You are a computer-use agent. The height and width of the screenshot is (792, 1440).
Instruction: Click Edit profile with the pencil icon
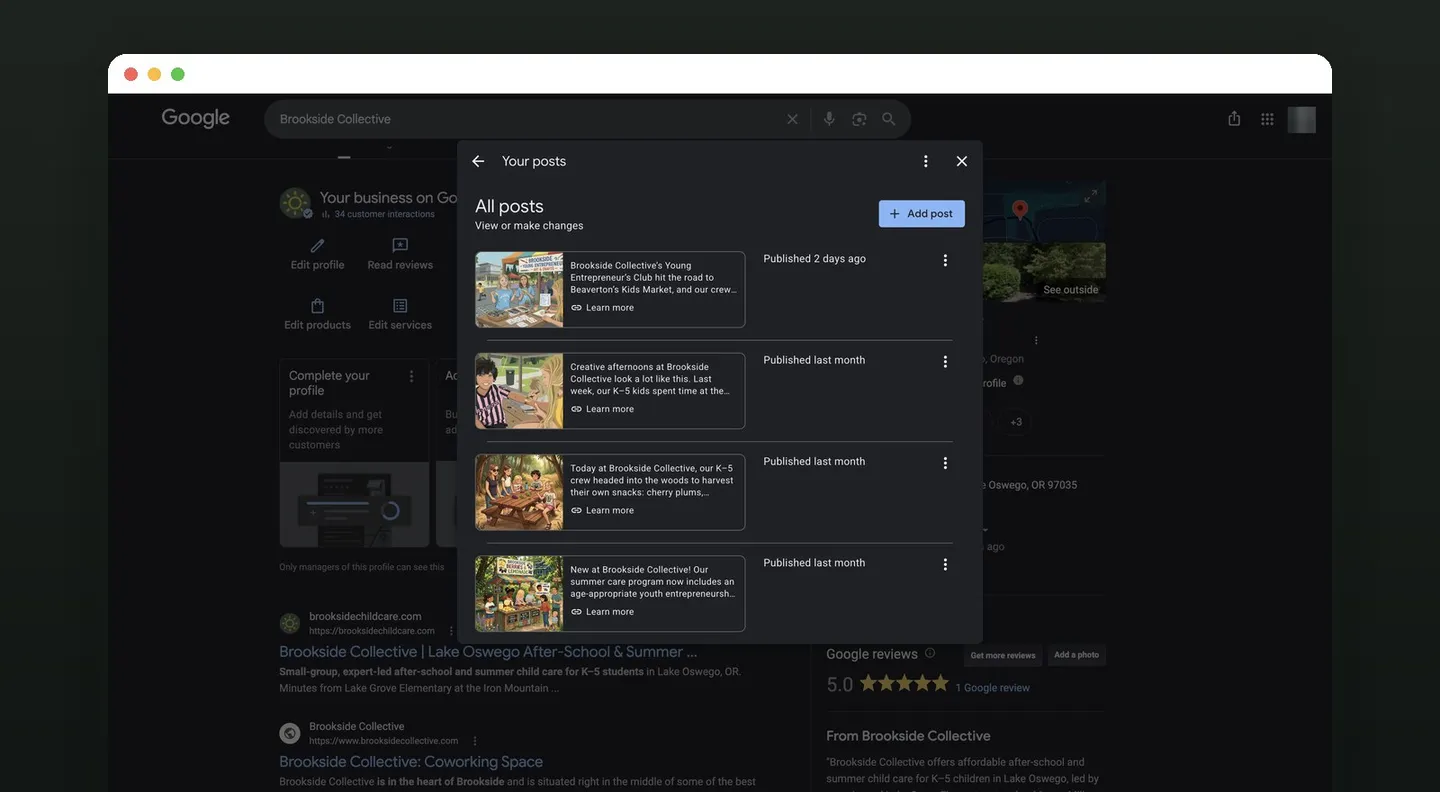[317, 254]
